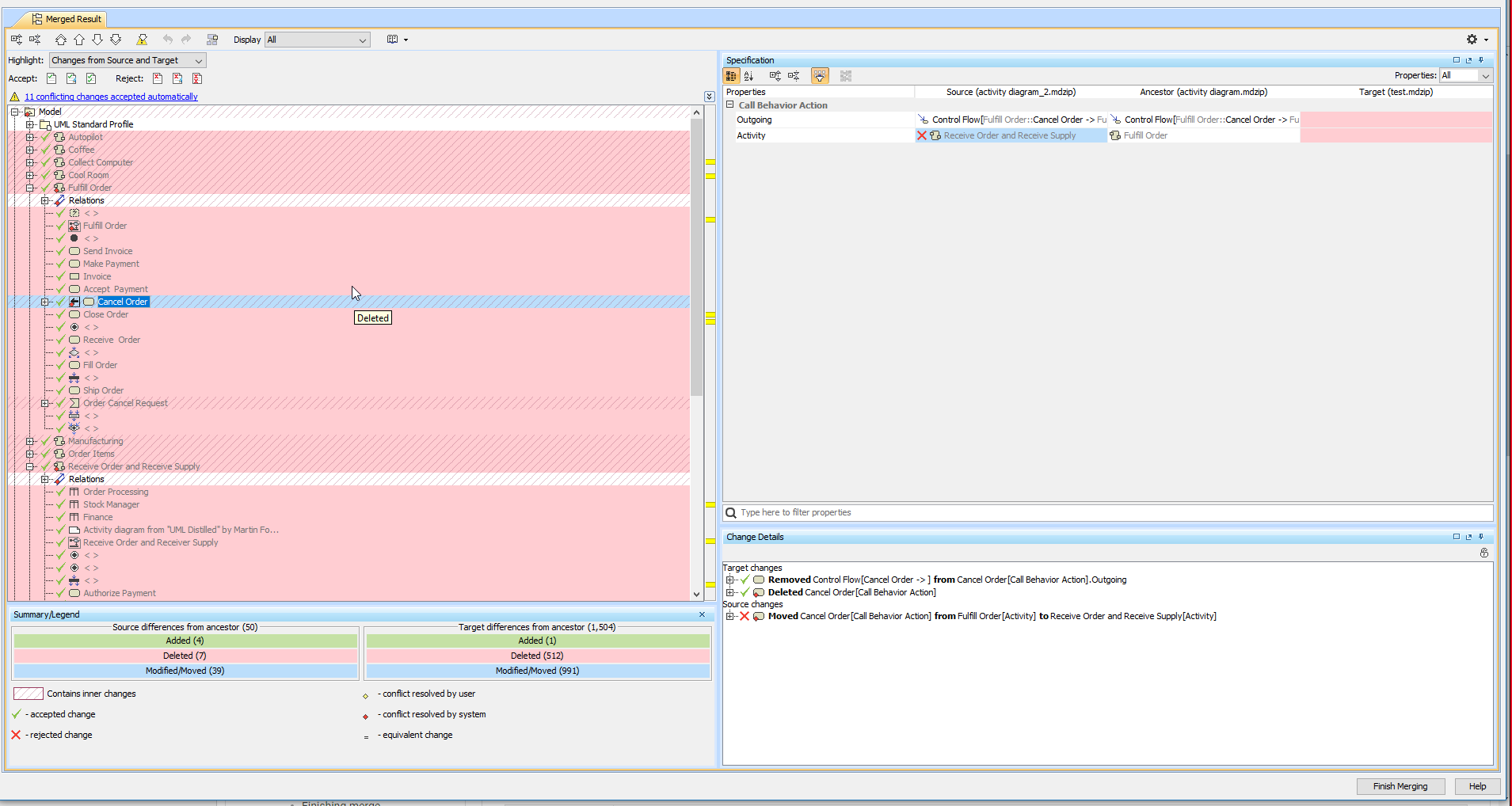Open the Highlight dropdown
The height and width of the screenshot is (806, 1512).
click(x=128, y=60)
